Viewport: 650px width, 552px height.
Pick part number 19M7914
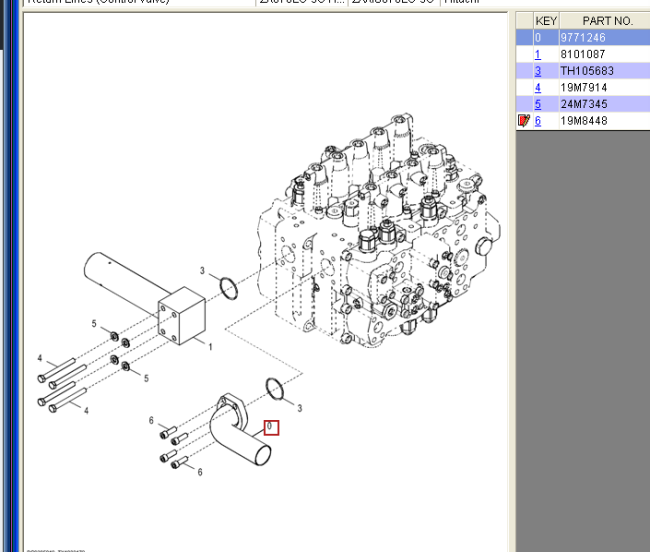582,88
